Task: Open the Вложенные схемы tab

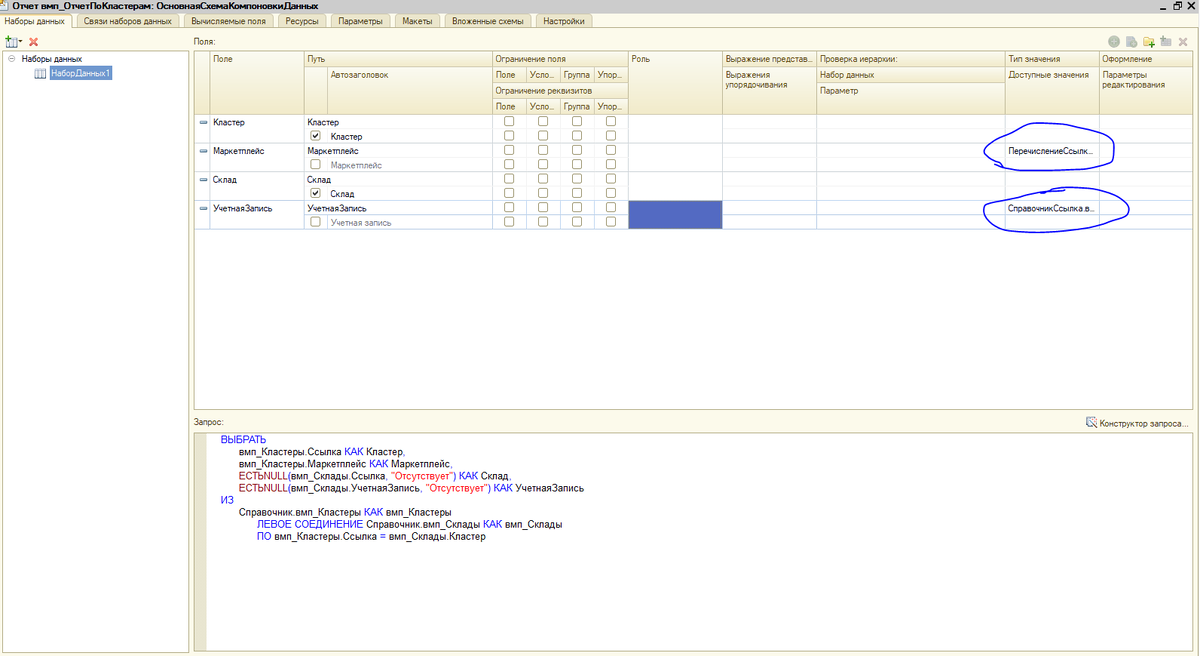Action: click(487, 21)
